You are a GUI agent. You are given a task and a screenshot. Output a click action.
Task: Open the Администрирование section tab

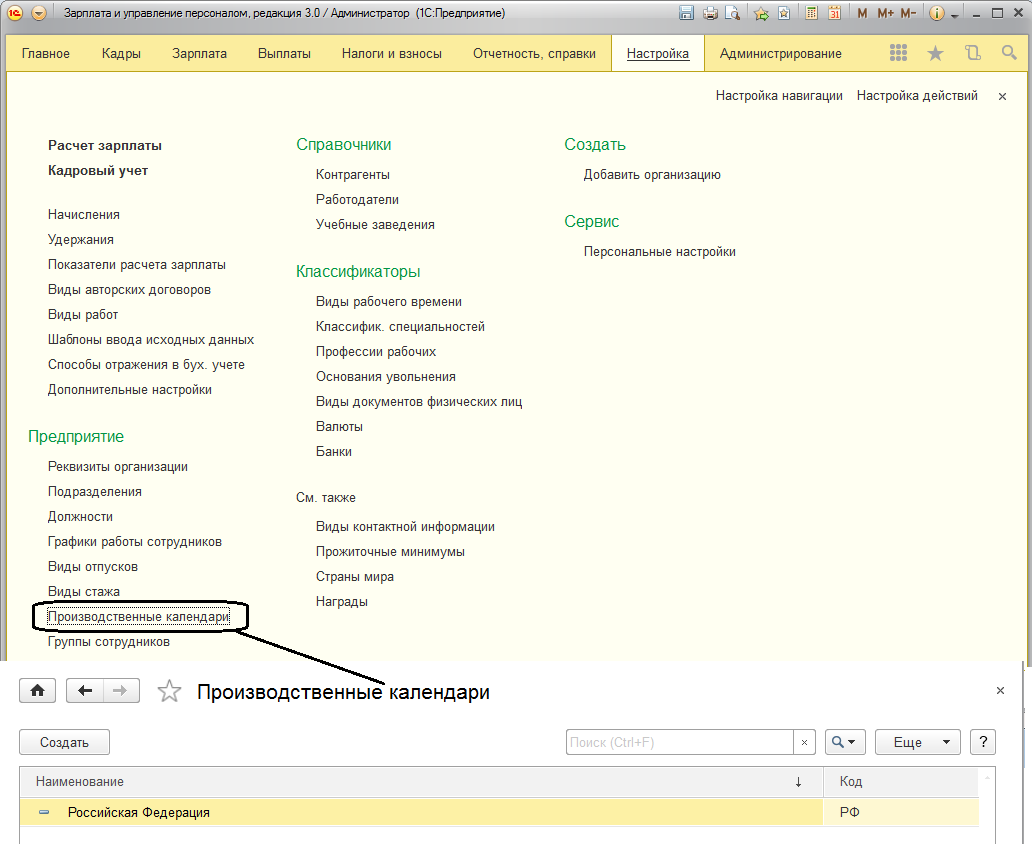click(780, 53)
